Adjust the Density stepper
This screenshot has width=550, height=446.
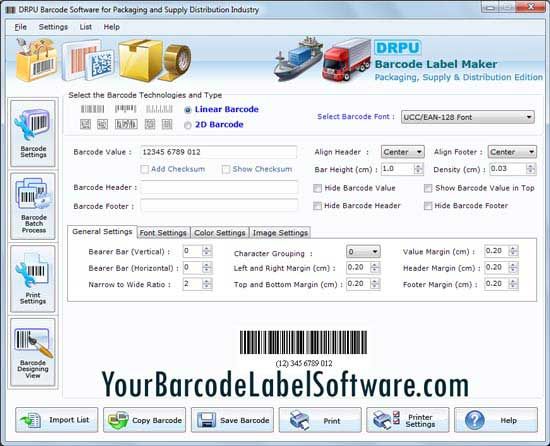531,169
